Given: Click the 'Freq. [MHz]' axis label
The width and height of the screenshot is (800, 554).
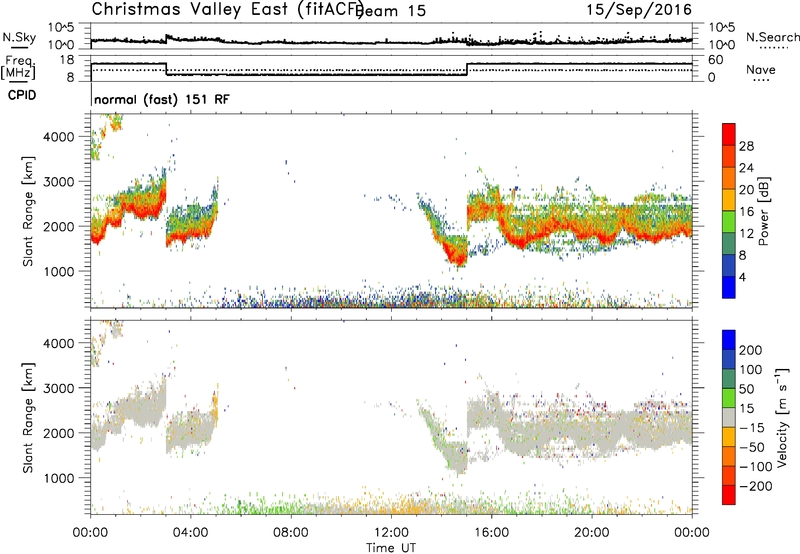Looking at the screenshot, I should 19,68.
